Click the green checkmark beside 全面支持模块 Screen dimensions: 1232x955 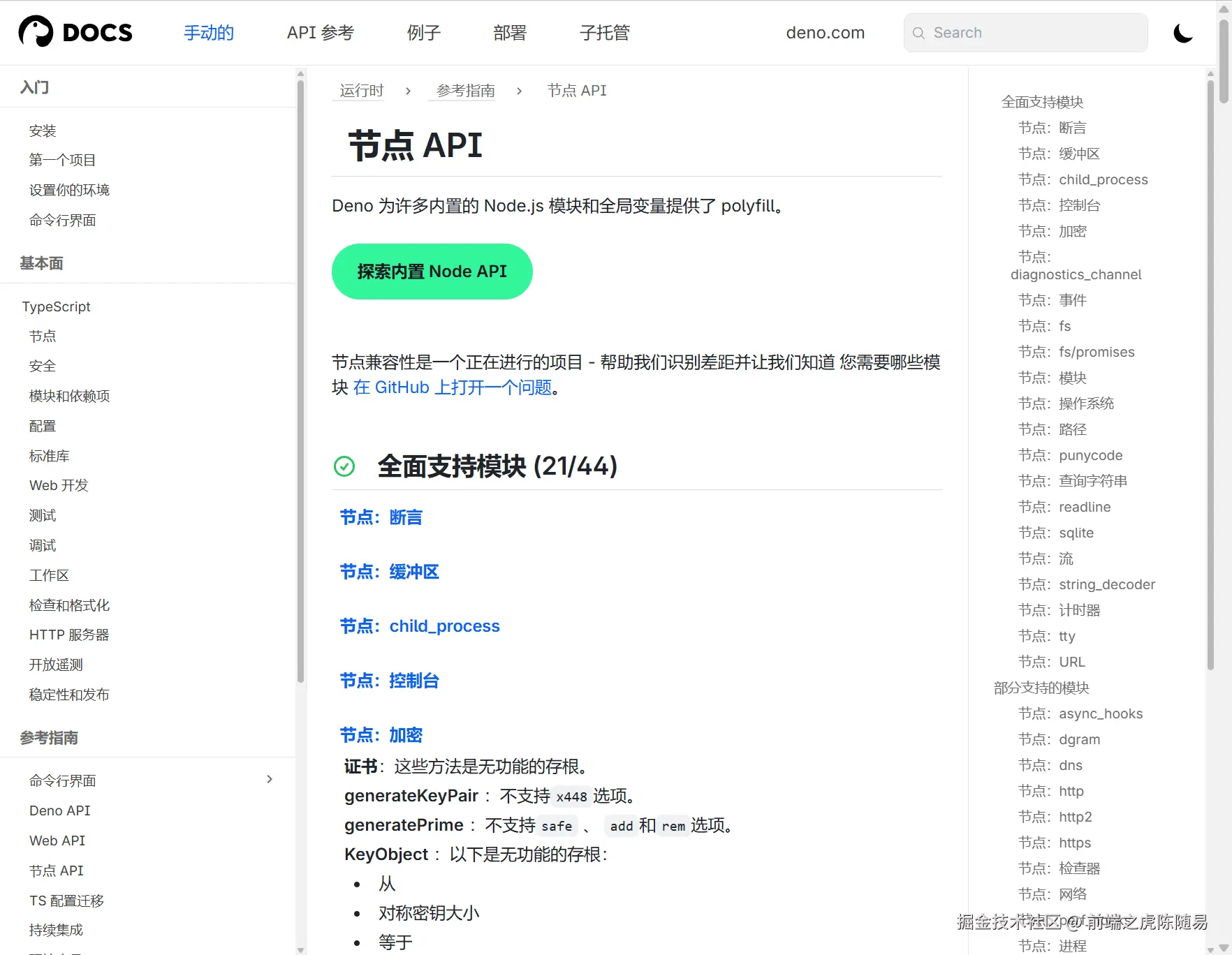click(344, 466)
